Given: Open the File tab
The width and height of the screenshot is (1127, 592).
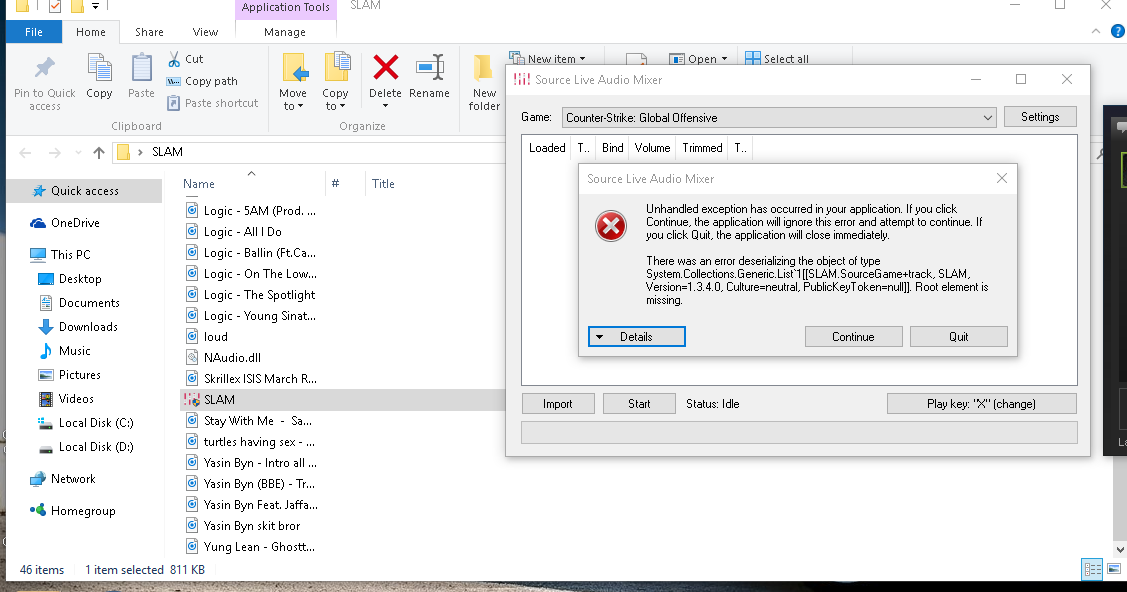Looking at the screenshot, I should [x=34, y=32].
